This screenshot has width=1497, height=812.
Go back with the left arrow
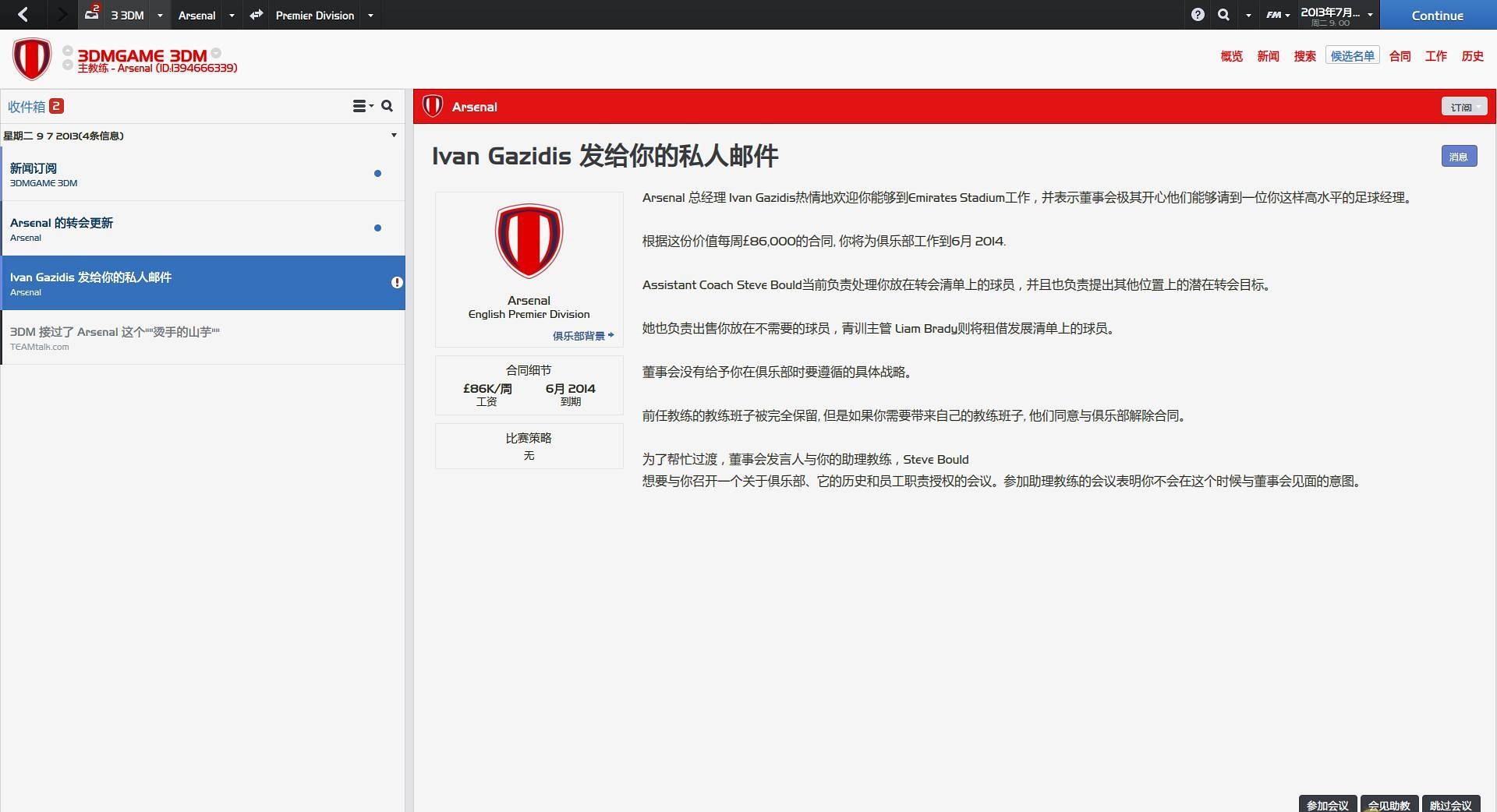[23, 15]
